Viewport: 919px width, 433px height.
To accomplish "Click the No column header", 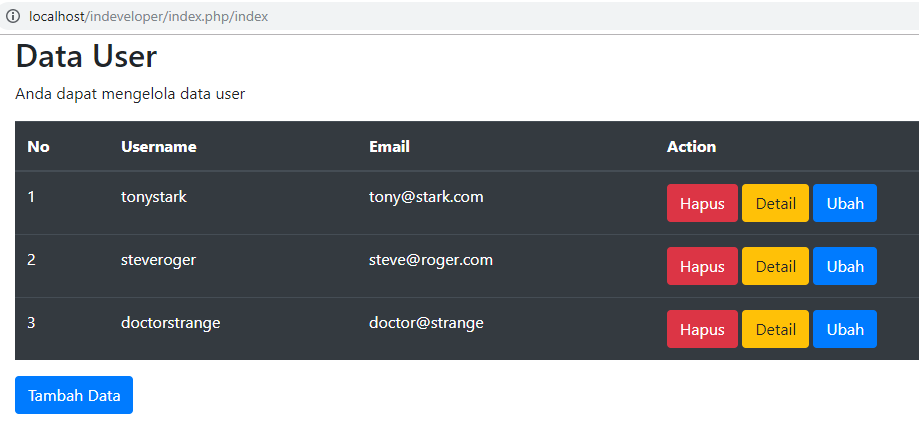I will point(38,147).
